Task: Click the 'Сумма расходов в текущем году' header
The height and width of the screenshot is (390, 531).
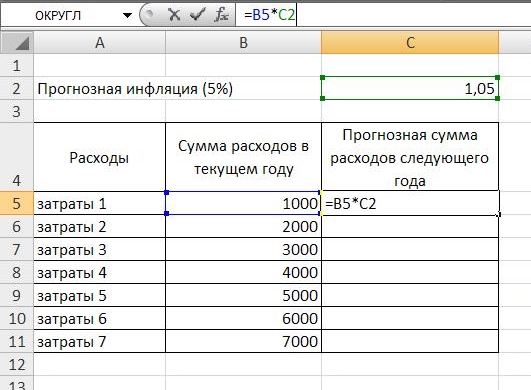Action: pos(243,157)
